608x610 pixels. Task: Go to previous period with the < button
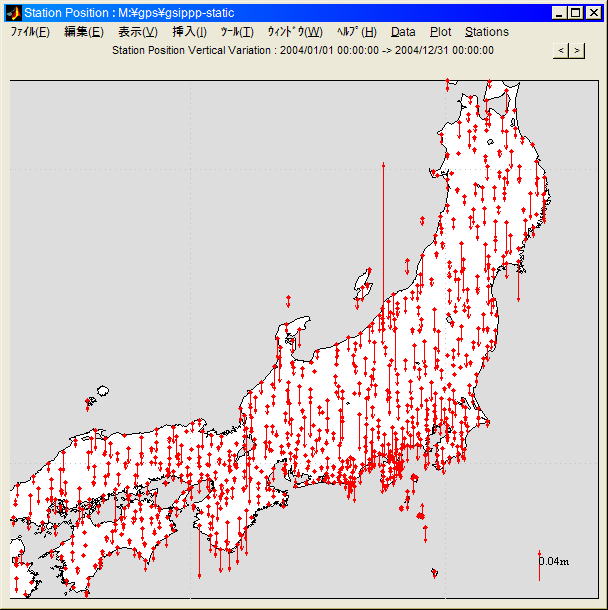[561, 50]
